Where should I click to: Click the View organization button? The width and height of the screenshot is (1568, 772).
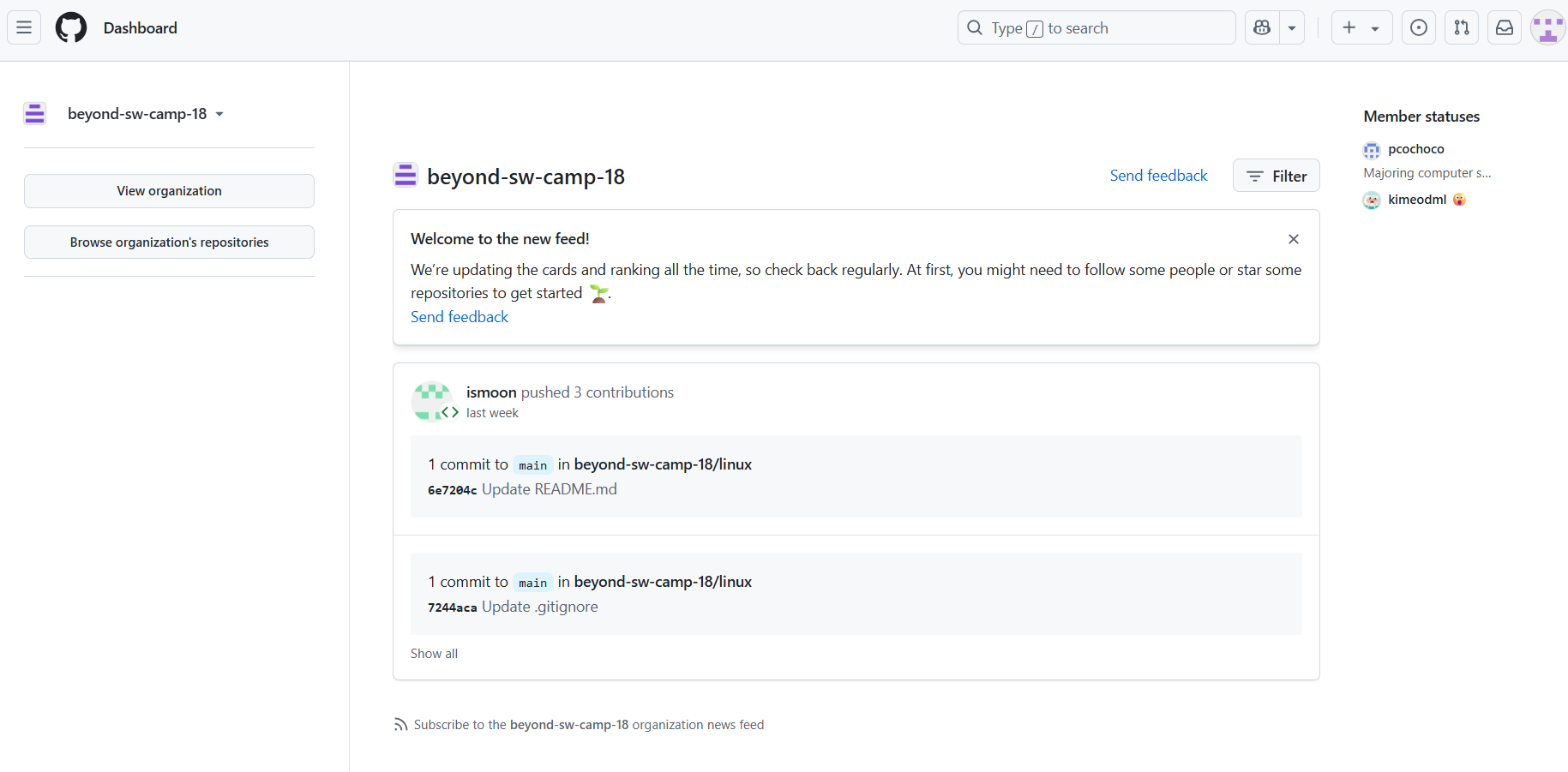tap(169, 191)
